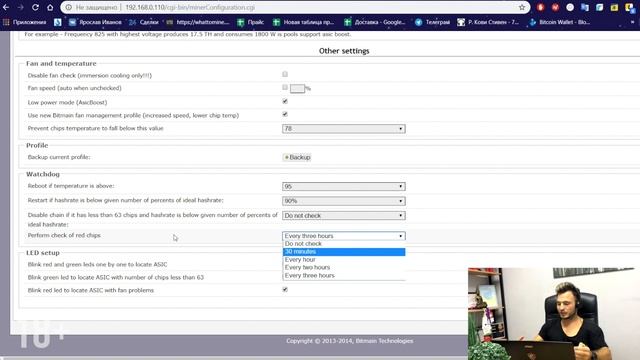This screenshot has height=360, width=640.
Task: Collapse the Perform check of red chips dropdown
Action: click(344, 236)
